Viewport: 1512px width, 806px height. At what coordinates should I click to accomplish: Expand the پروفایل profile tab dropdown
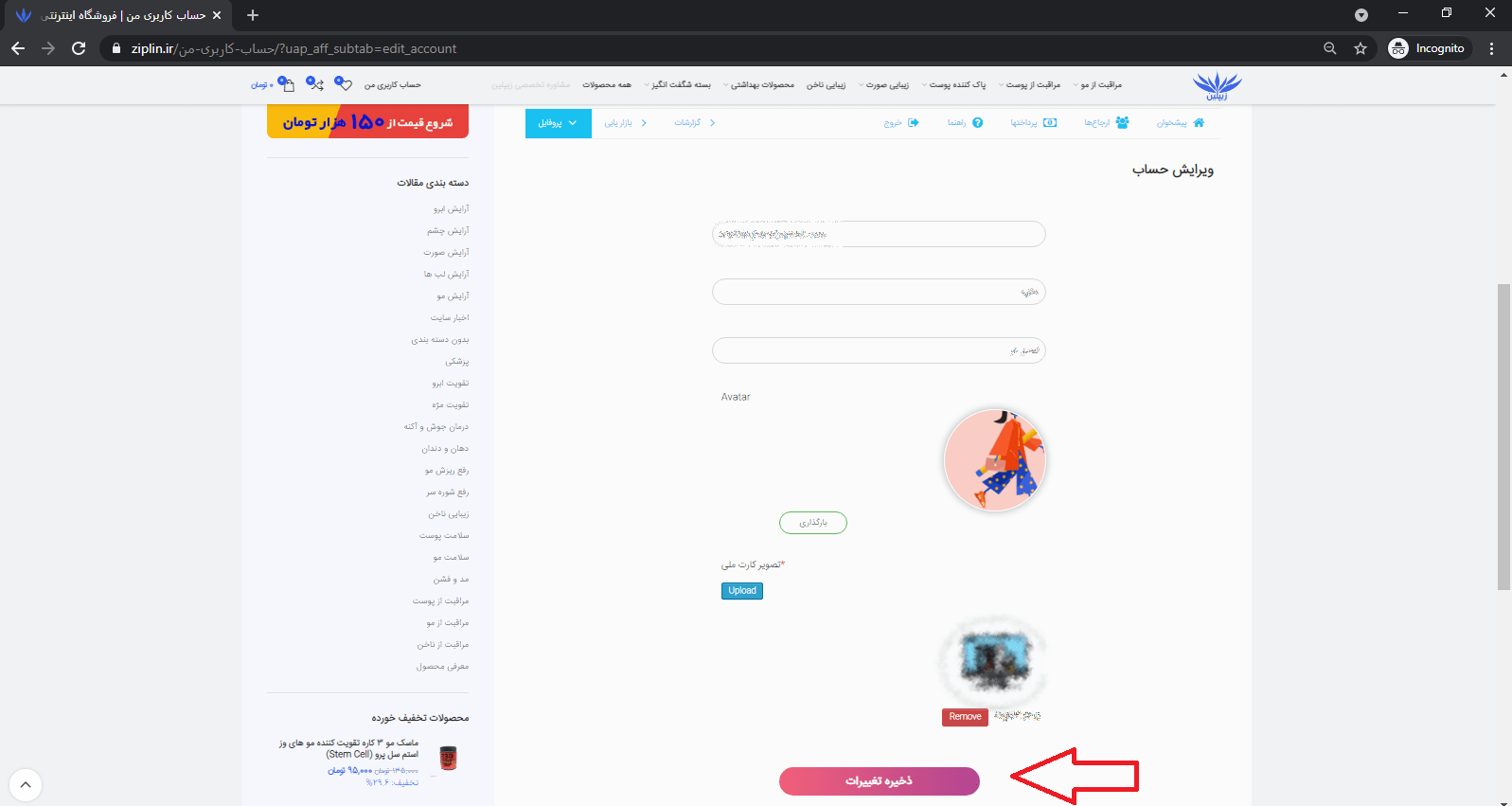coord(559,123)
